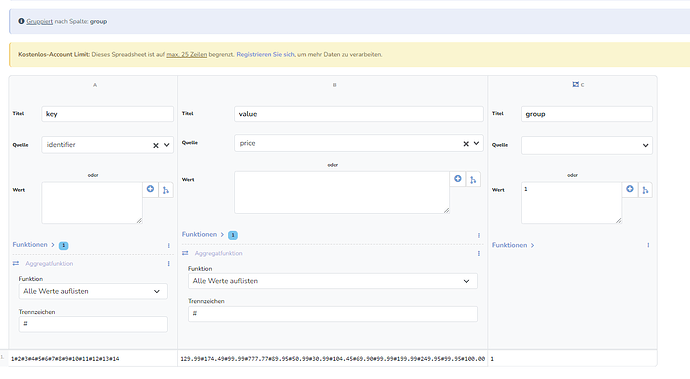Image resolution: width=690 pixels, height=379 pixels.
Task: Open the Alle Werte auflisten dropdown in the value column
Action: tap(333, 281)
